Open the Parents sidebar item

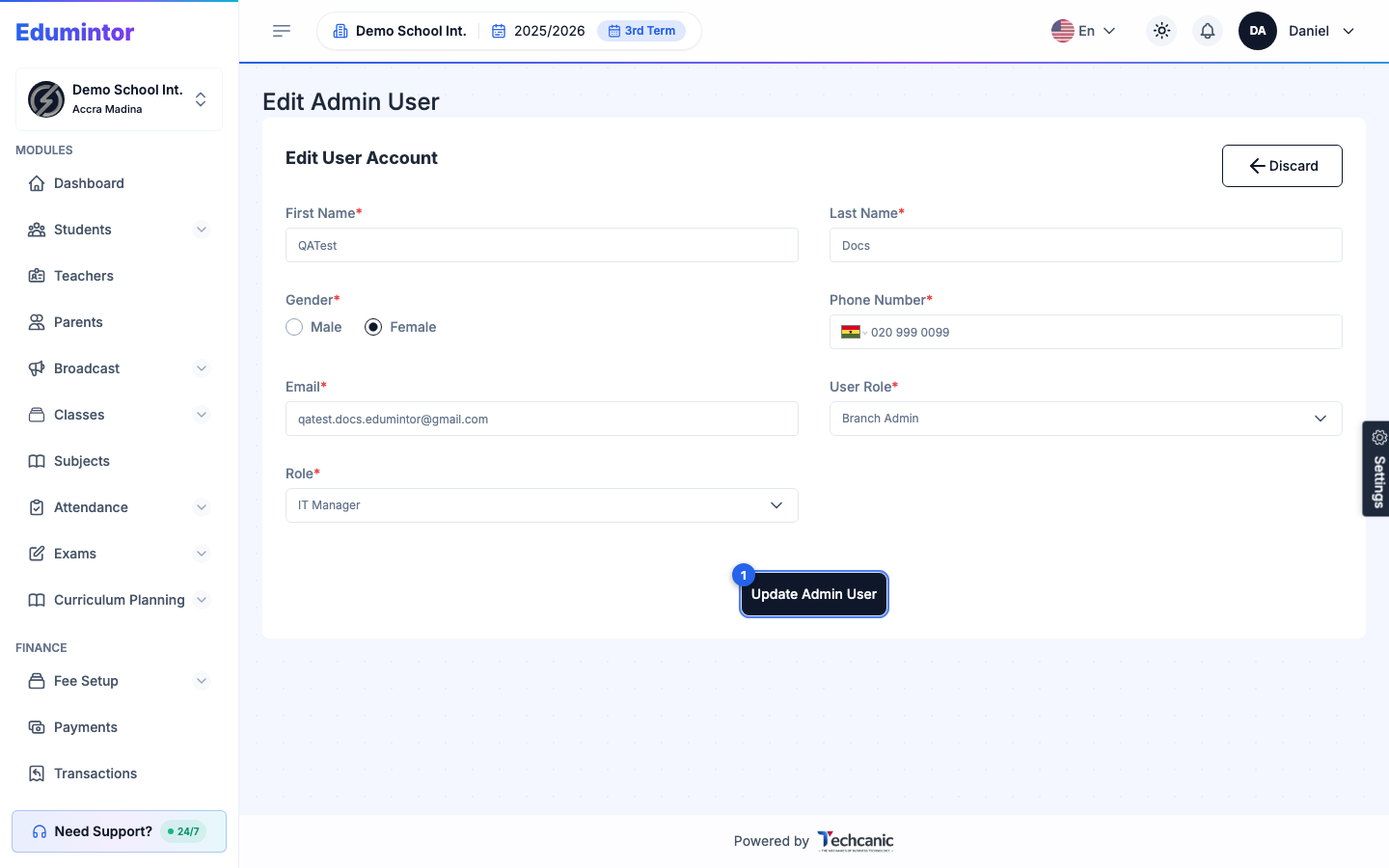point(119,322)
